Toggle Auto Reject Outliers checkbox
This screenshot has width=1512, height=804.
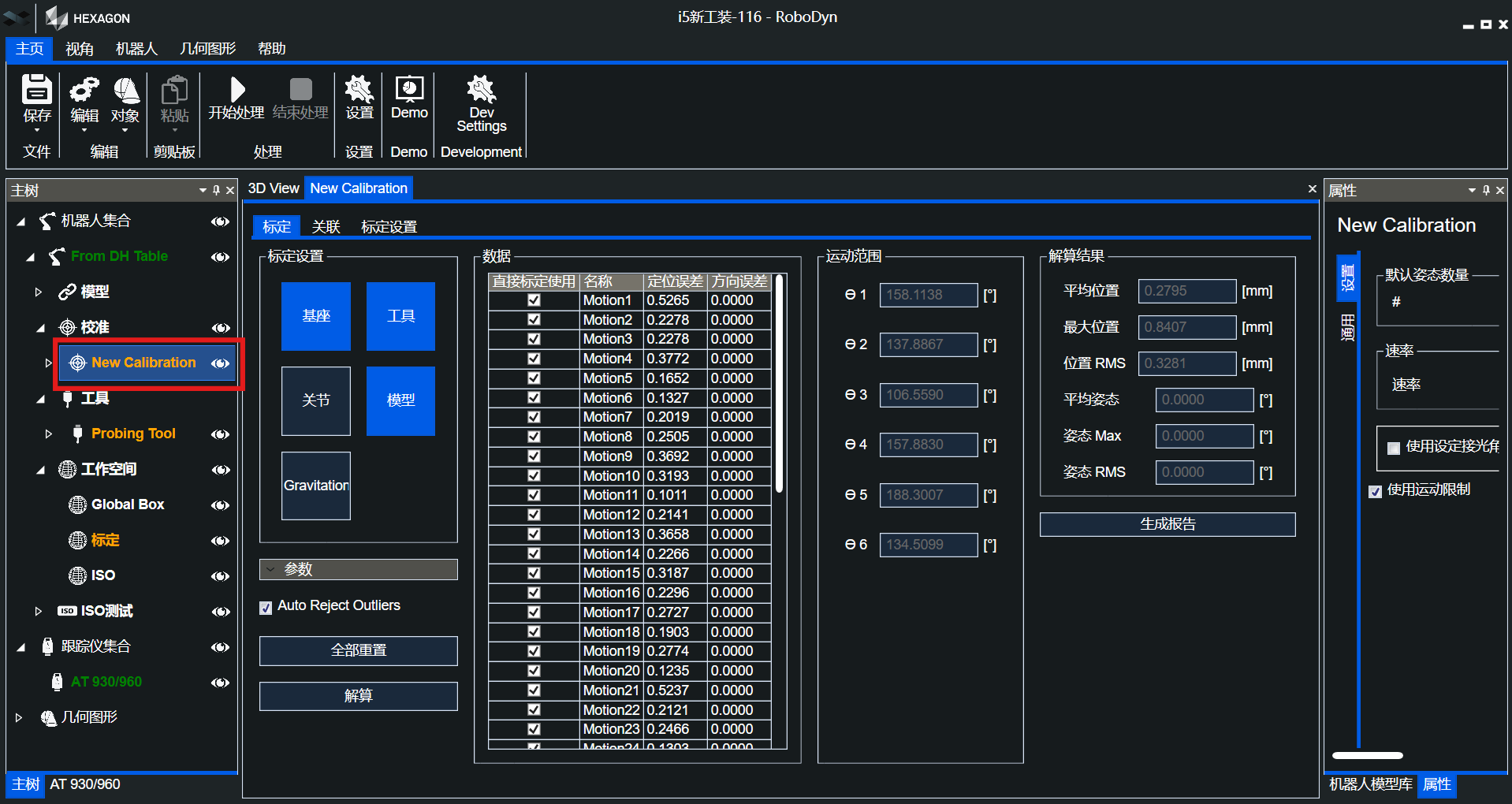coord(266,607)
